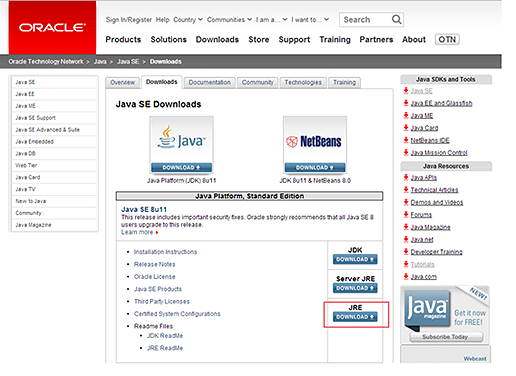Click the JRE download button
Screen dimensions: 516x376
355,317
